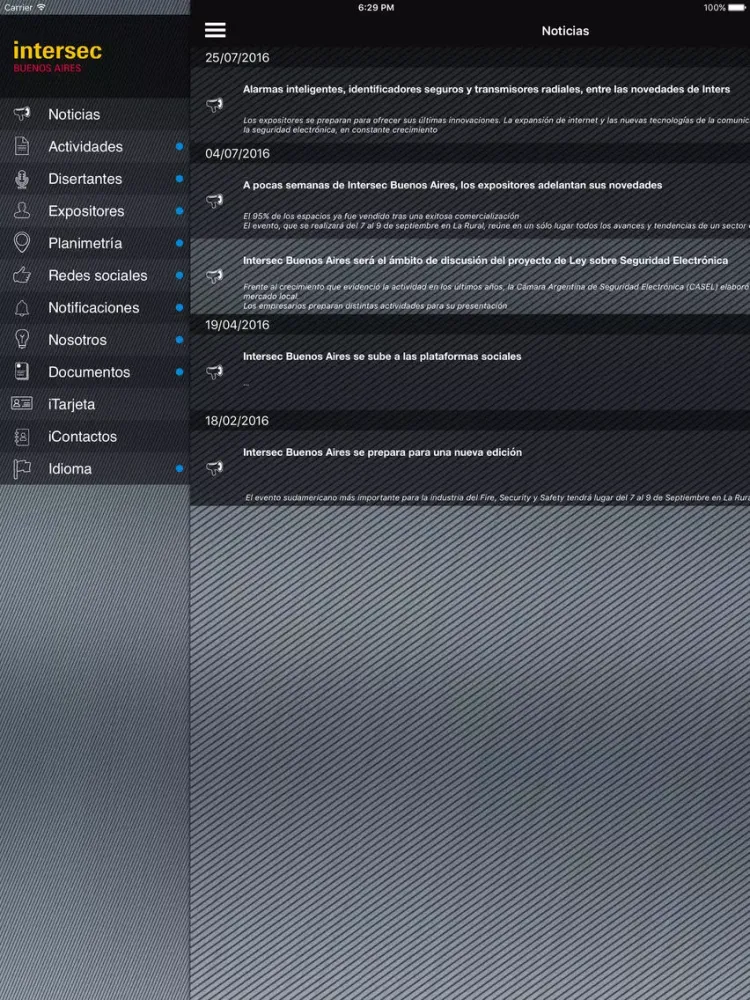This screenshot has height=1000, width=750.
Task: Select Nosotros menu label
Action: pos(77,340)
